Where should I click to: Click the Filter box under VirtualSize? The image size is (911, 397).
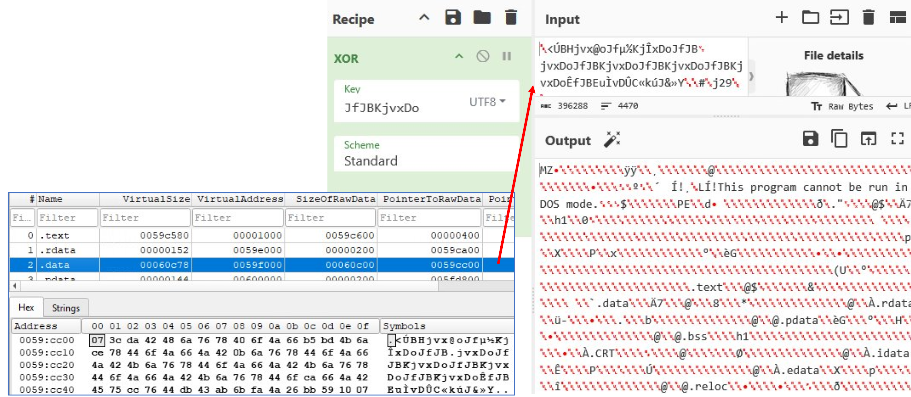click(x=145, y=217)
